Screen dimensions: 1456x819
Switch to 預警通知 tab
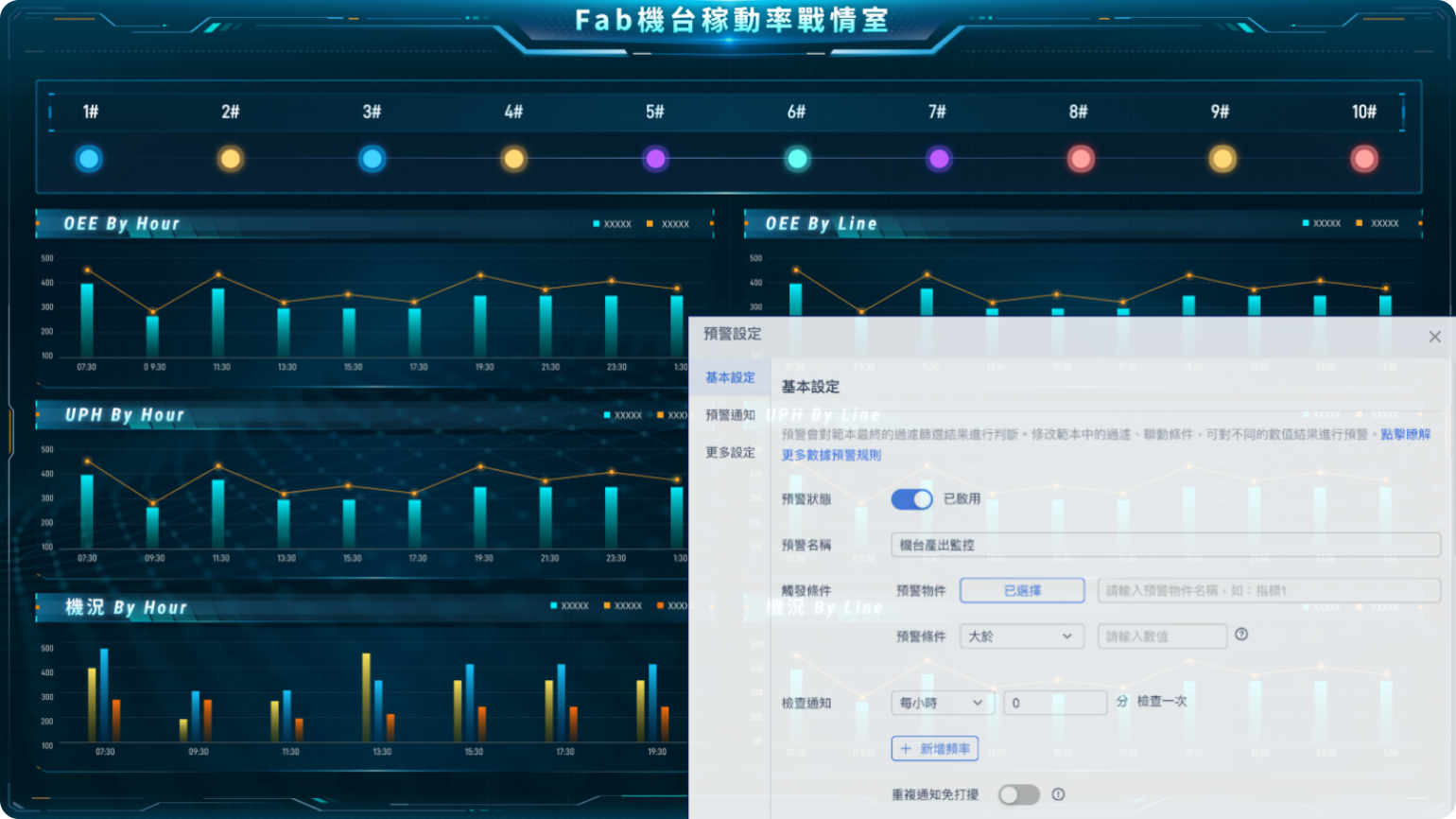(x=730, y=415)
